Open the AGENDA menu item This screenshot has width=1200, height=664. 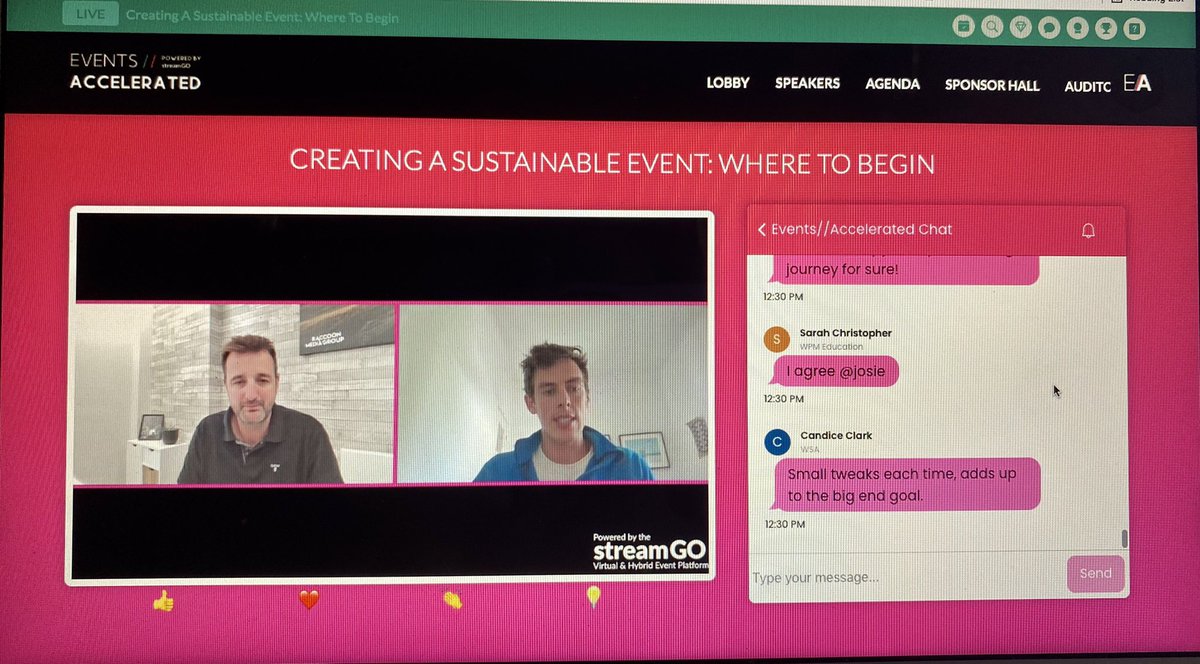892,84
